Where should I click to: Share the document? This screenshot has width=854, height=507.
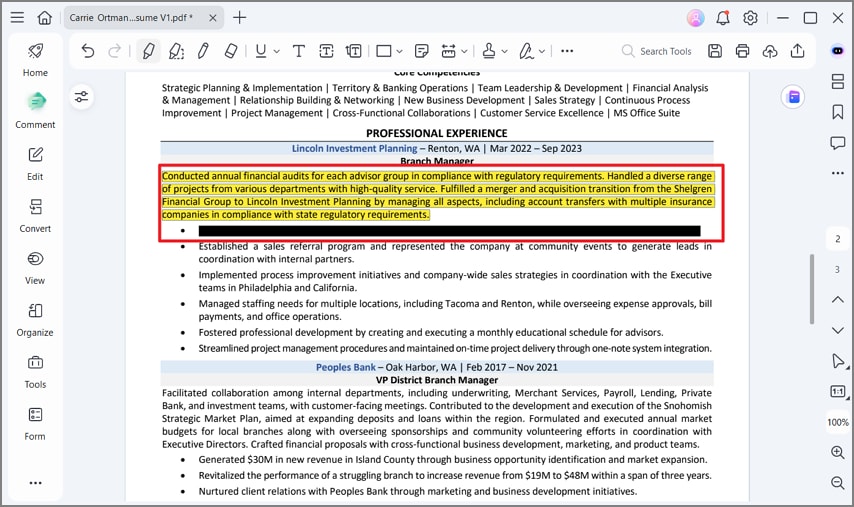[797, 51]
